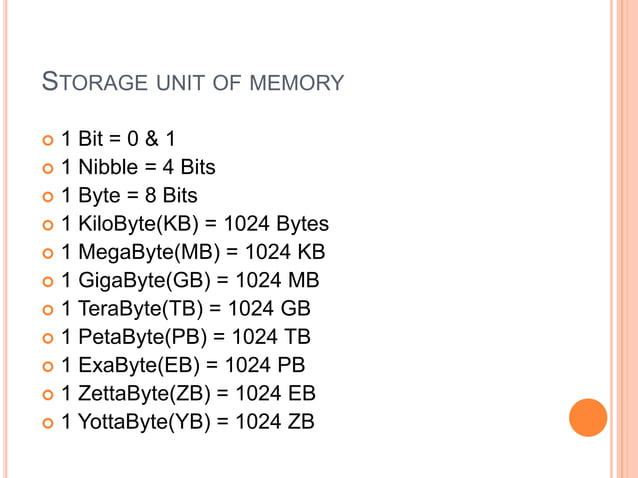This screenshot has width=638, height=478.
Task: Click the bullet marker beside "1 Byte = 8 Bits"
Action: 46,196
